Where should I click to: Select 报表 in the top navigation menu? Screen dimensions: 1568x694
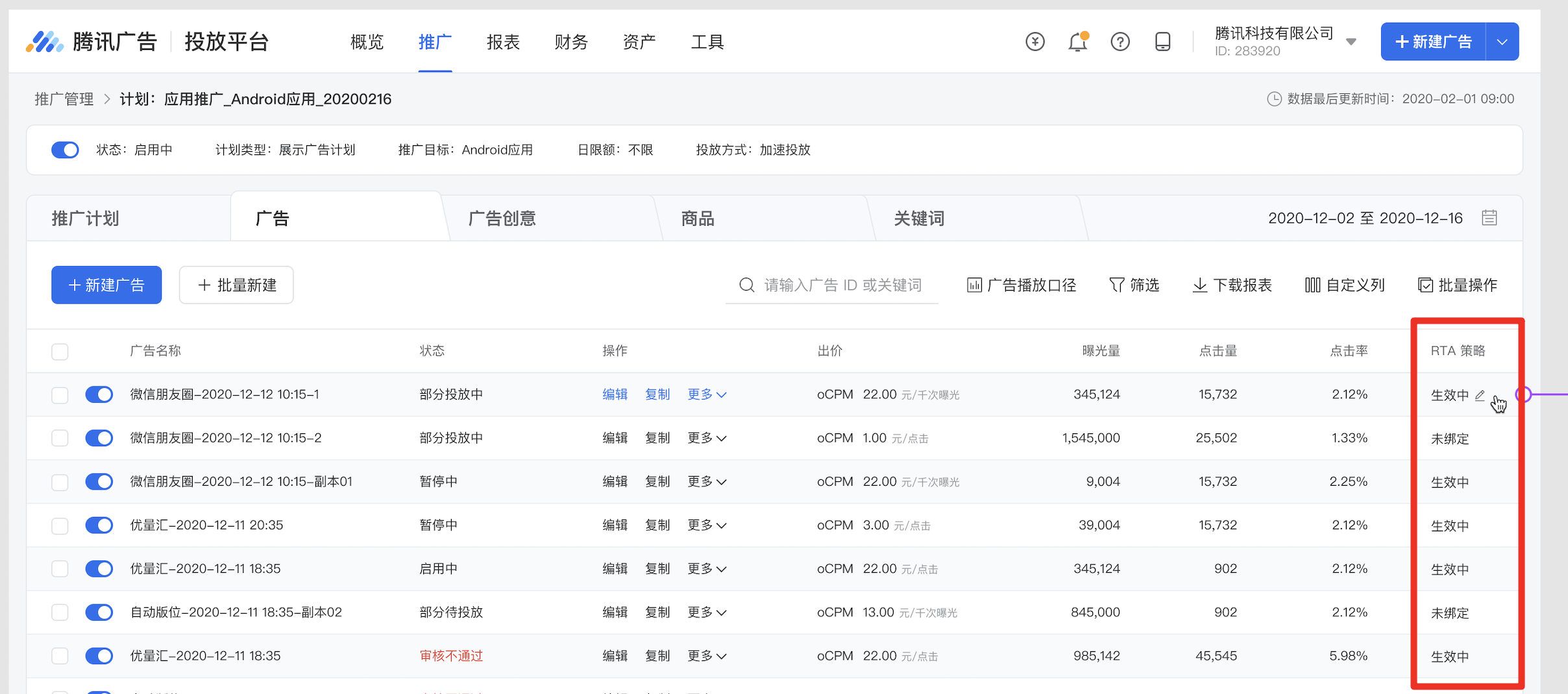pos(503,42)
